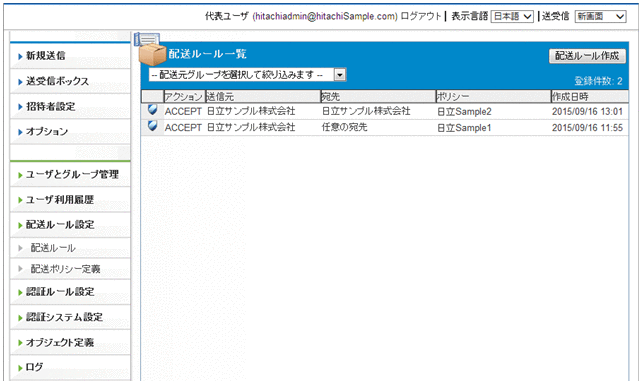
Task: Click the 日立Sample1 policy cell
Action: 464,128
